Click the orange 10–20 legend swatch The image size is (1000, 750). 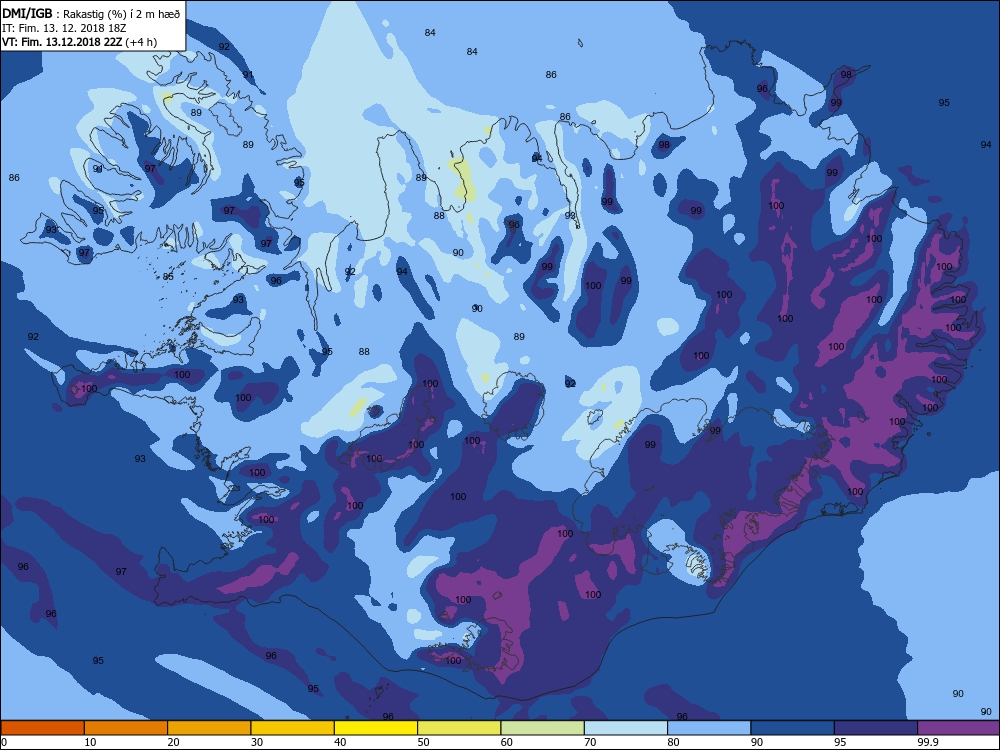(x=126, y=728)
